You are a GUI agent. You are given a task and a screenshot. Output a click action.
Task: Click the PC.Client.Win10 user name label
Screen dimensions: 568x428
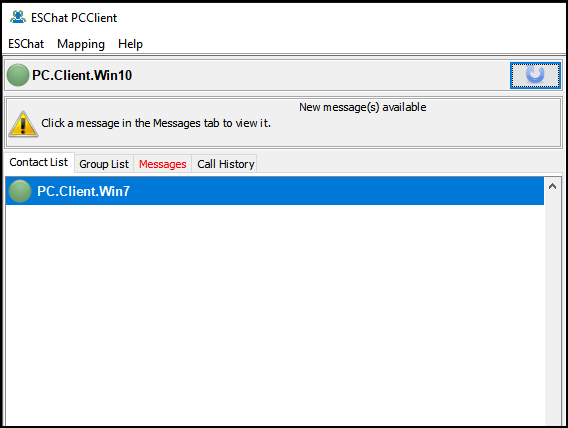click(x=82, y=75)
